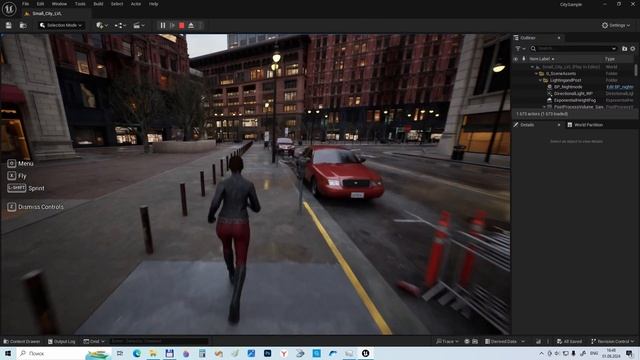Open the Build menu
This screenshot has width=640, height=360.
[98, 4]
